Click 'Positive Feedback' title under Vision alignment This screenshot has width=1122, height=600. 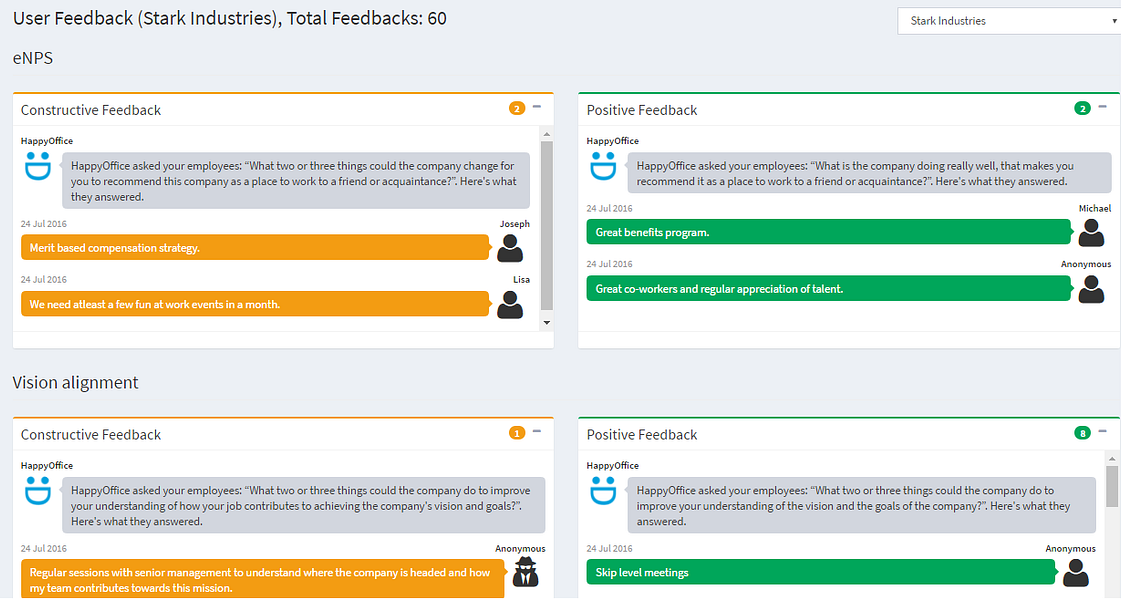(x=642, y=435)
